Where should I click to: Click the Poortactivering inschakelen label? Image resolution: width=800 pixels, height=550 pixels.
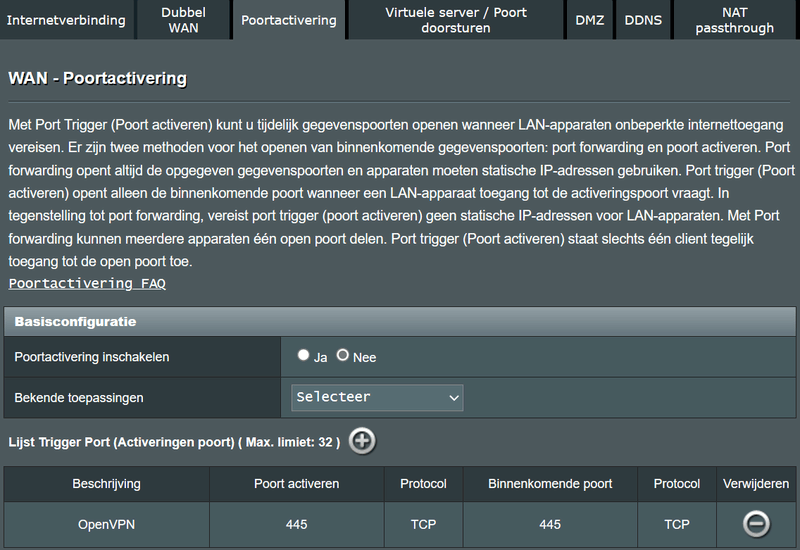point(92,357)
